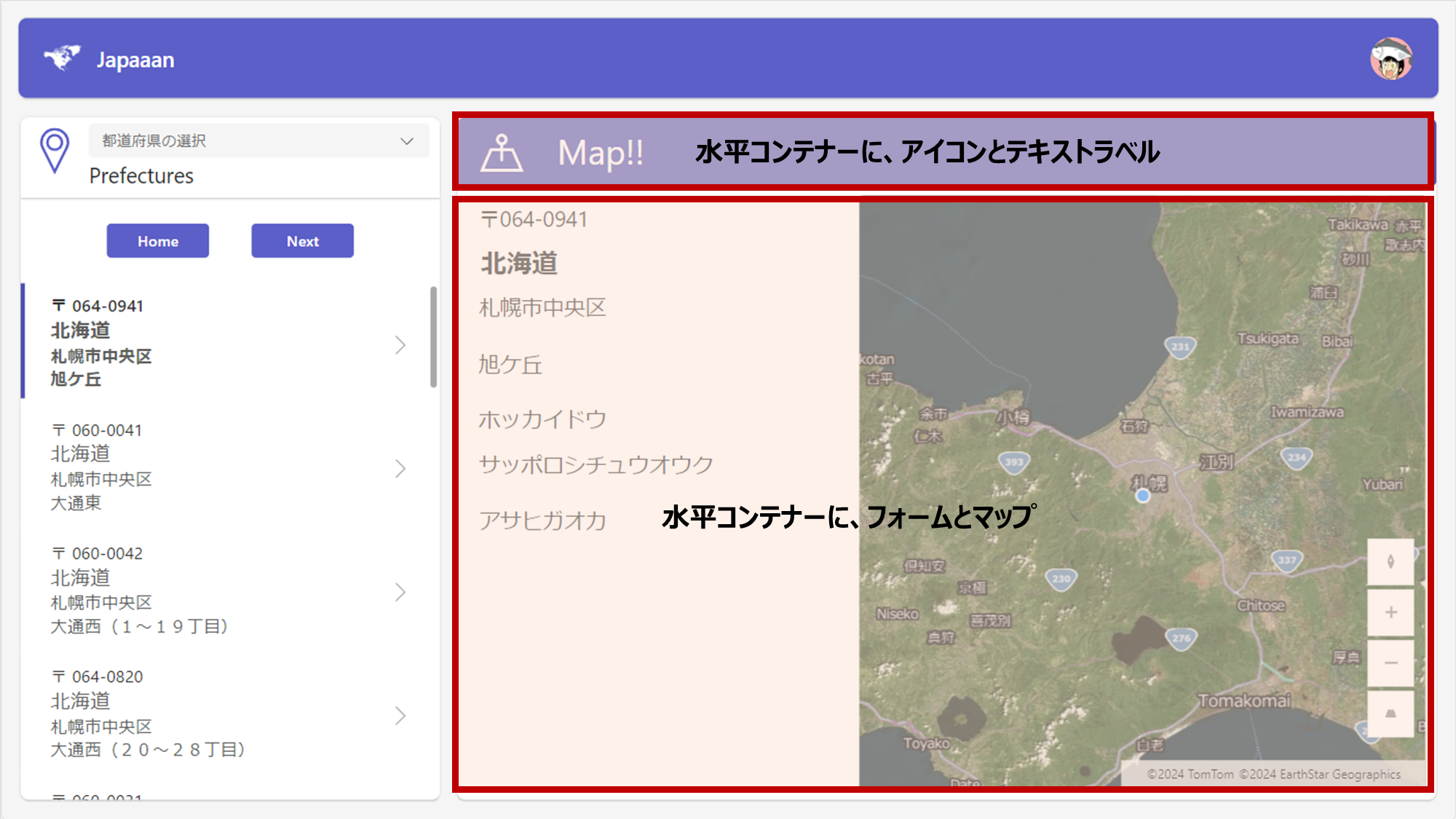
Task: Click the blue Sapporo location marker
Action: (x=1142, y=496)
